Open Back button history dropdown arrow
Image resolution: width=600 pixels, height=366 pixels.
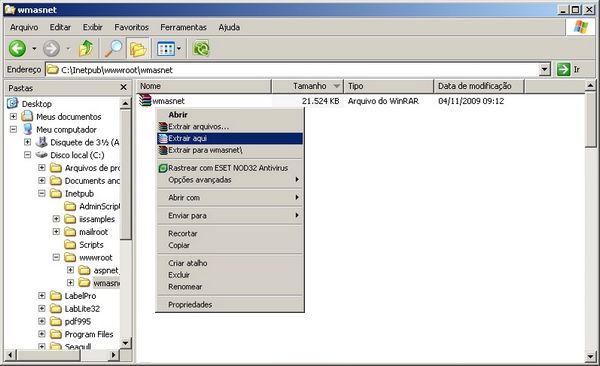[x=34, y=49]
